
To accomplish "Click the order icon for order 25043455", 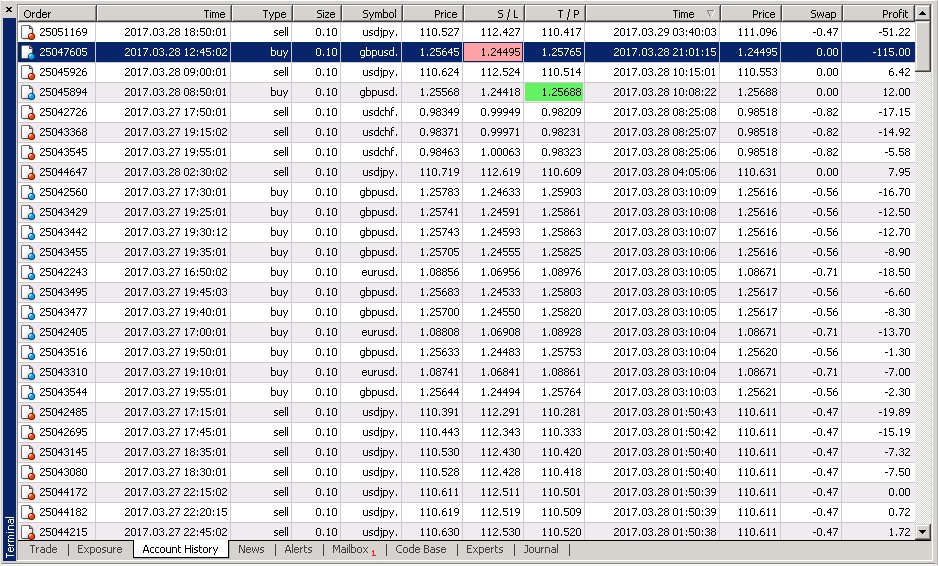I will (28, 252).
